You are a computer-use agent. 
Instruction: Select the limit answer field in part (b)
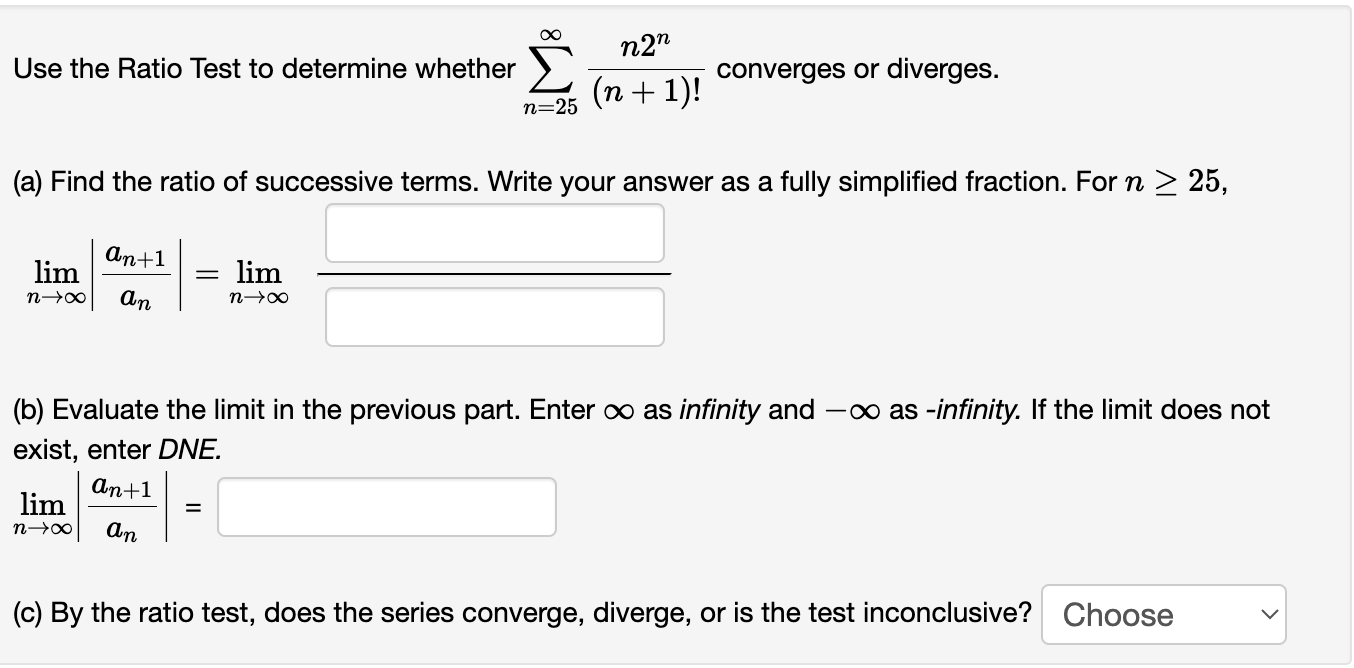[x=386, y=507]
